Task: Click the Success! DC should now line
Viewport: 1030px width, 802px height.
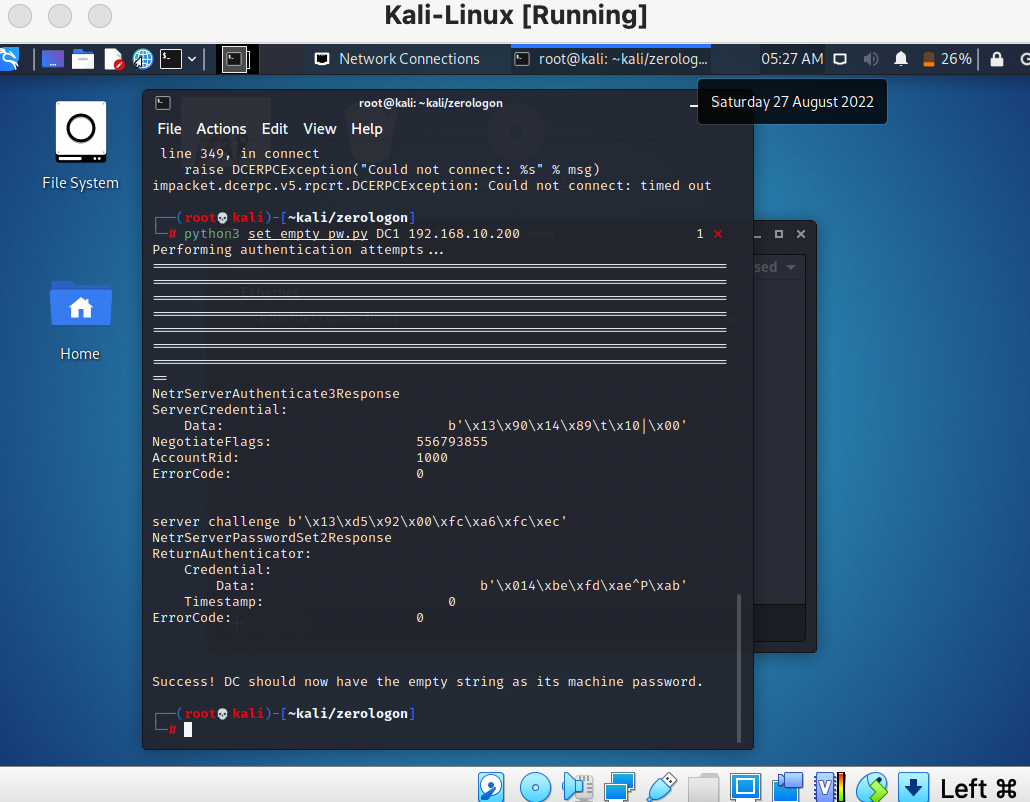Action: (428, 682)
